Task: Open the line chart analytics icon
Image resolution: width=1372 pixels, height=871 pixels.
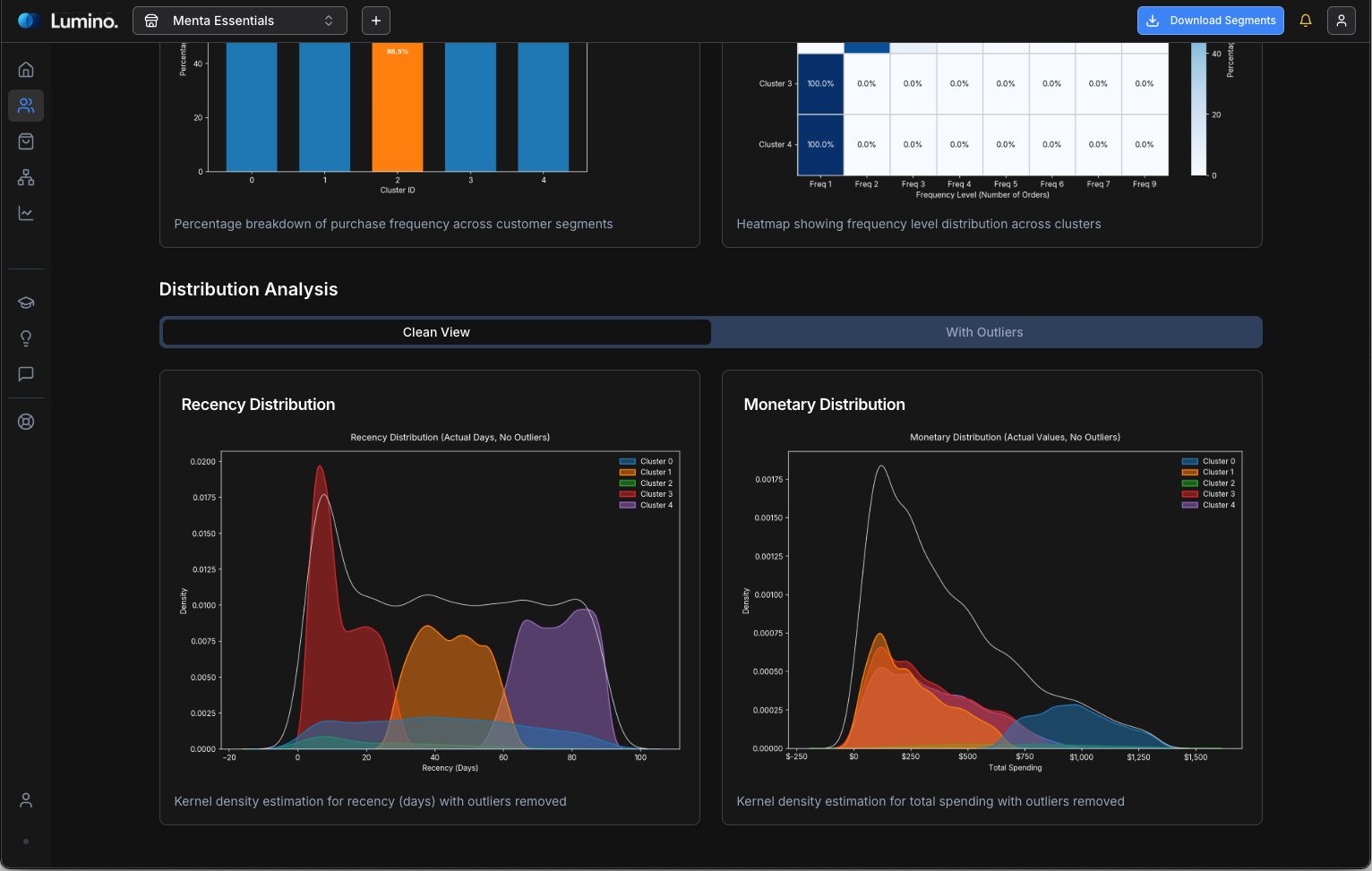Action: point(26,213)
